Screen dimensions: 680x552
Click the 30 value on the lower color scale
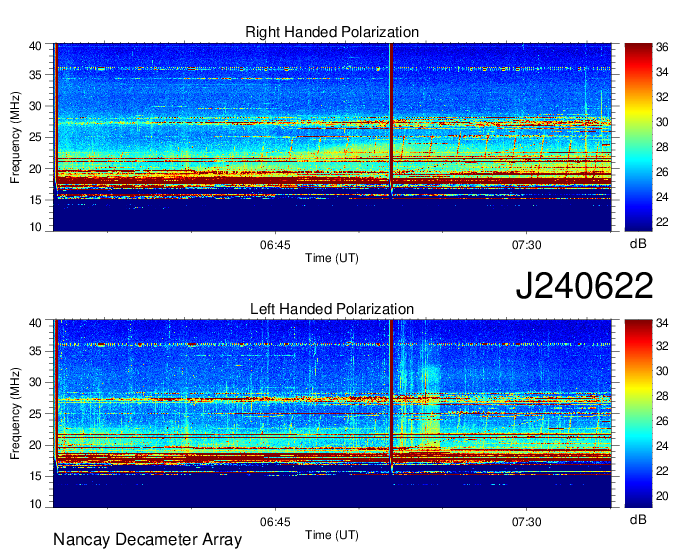662,371
